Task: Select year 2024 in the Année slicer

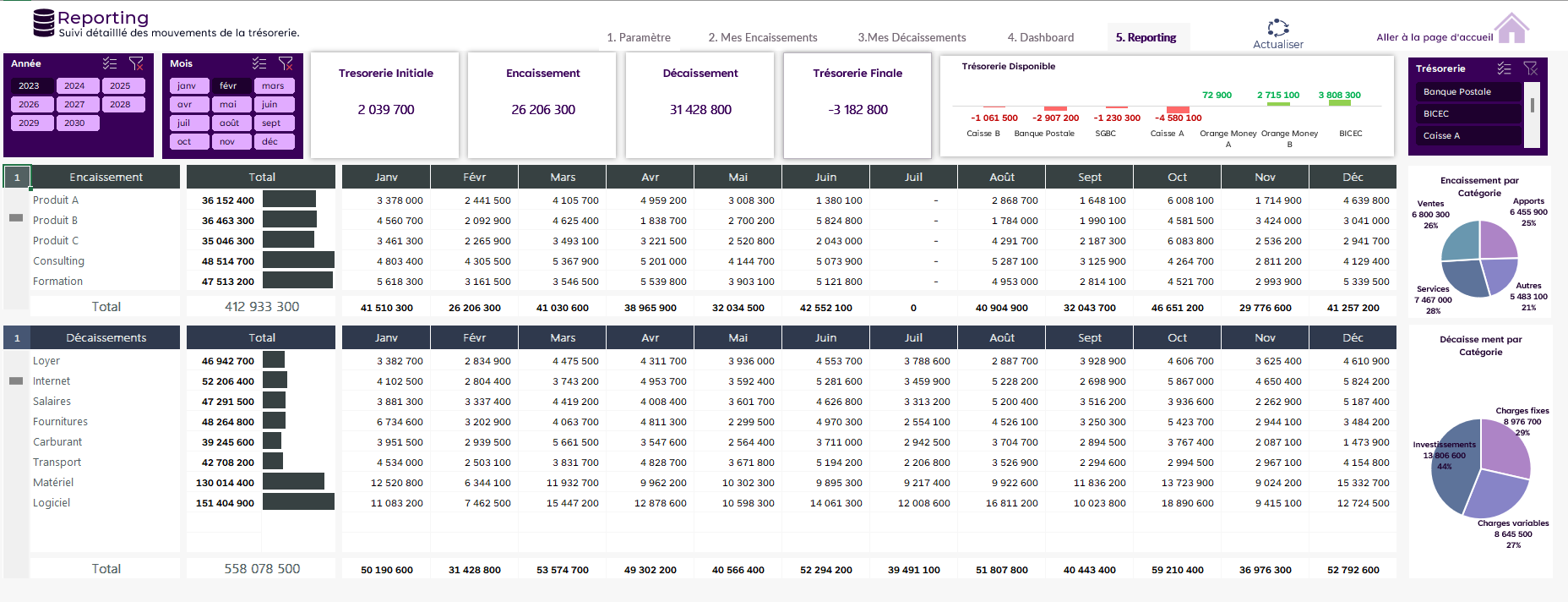Action: click(78, 85)
